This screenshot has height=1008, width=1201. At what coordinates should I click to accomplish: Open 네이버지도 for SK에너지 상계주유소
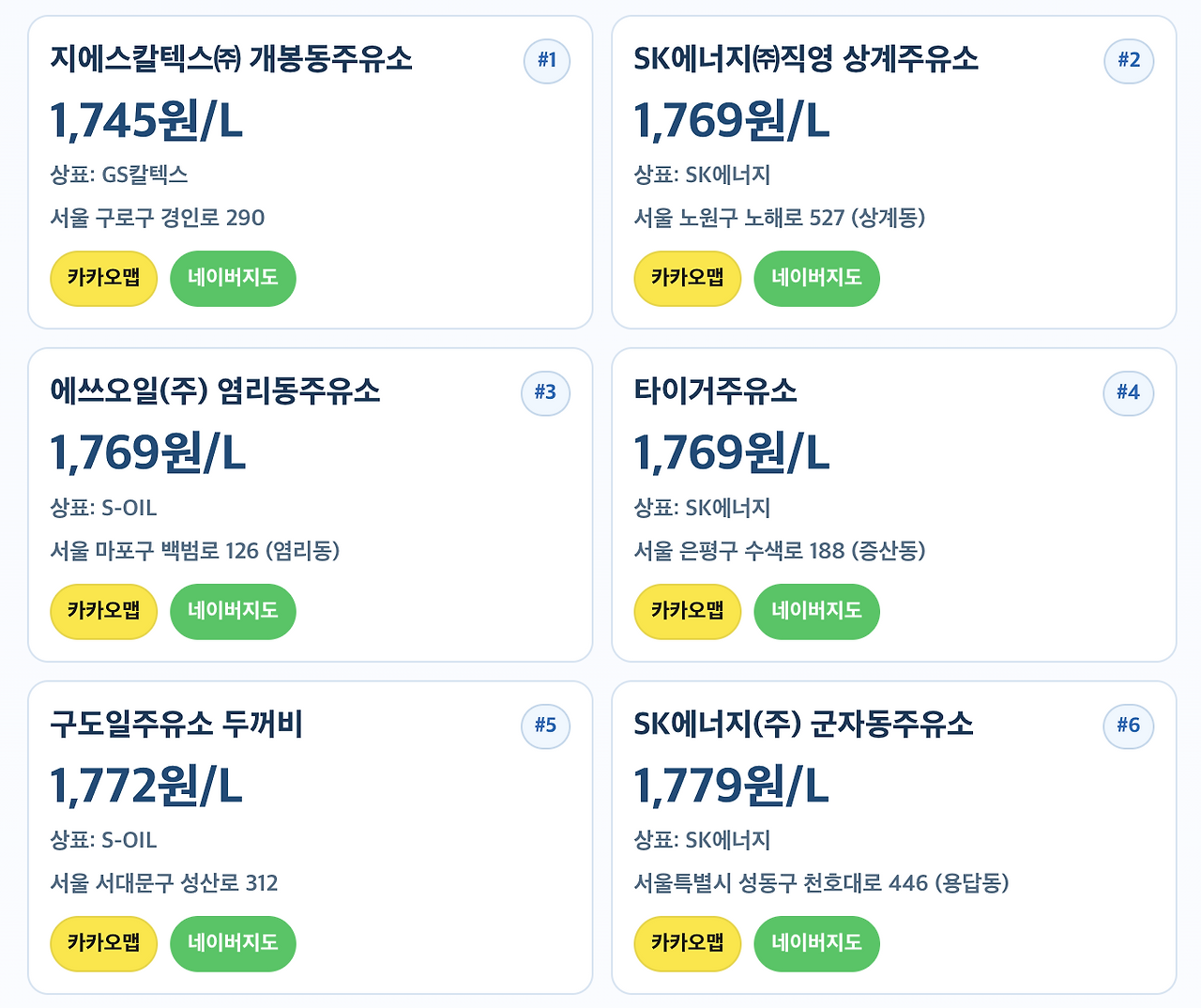(x=816, y=279)
